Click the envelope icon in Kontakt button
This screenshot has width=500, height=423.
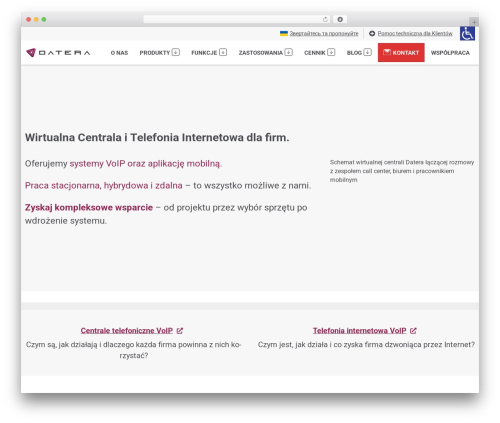pyautogui.click(x=387, y=52)
